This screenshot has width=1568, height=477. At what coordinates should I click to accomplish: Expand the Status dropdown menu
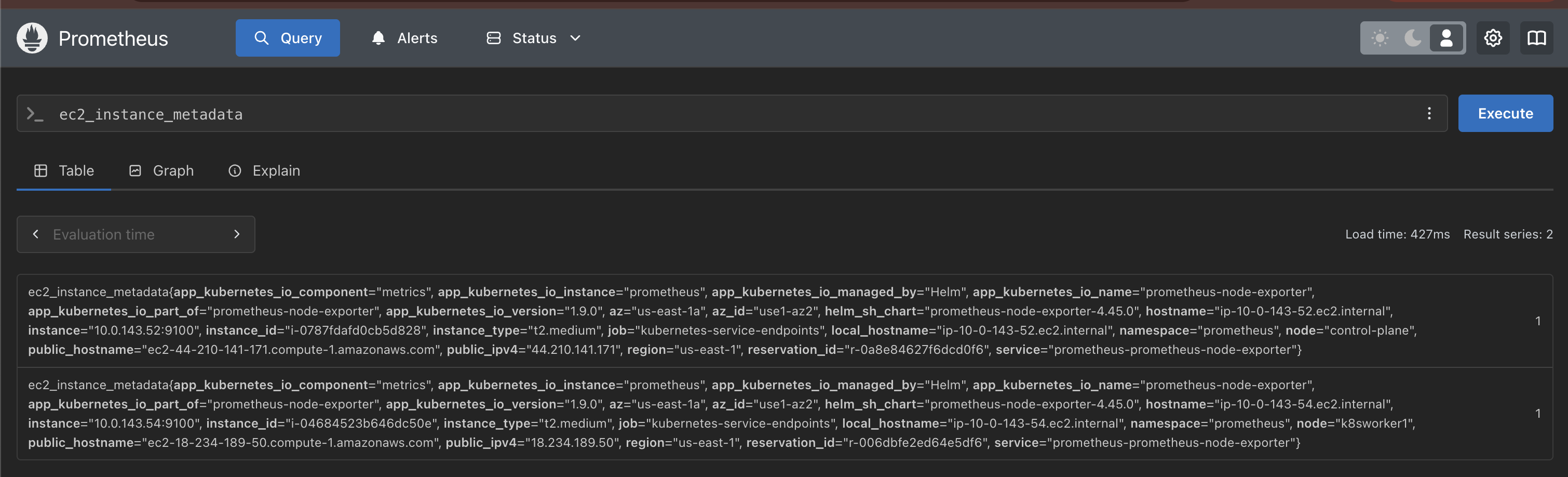point(575,38)
